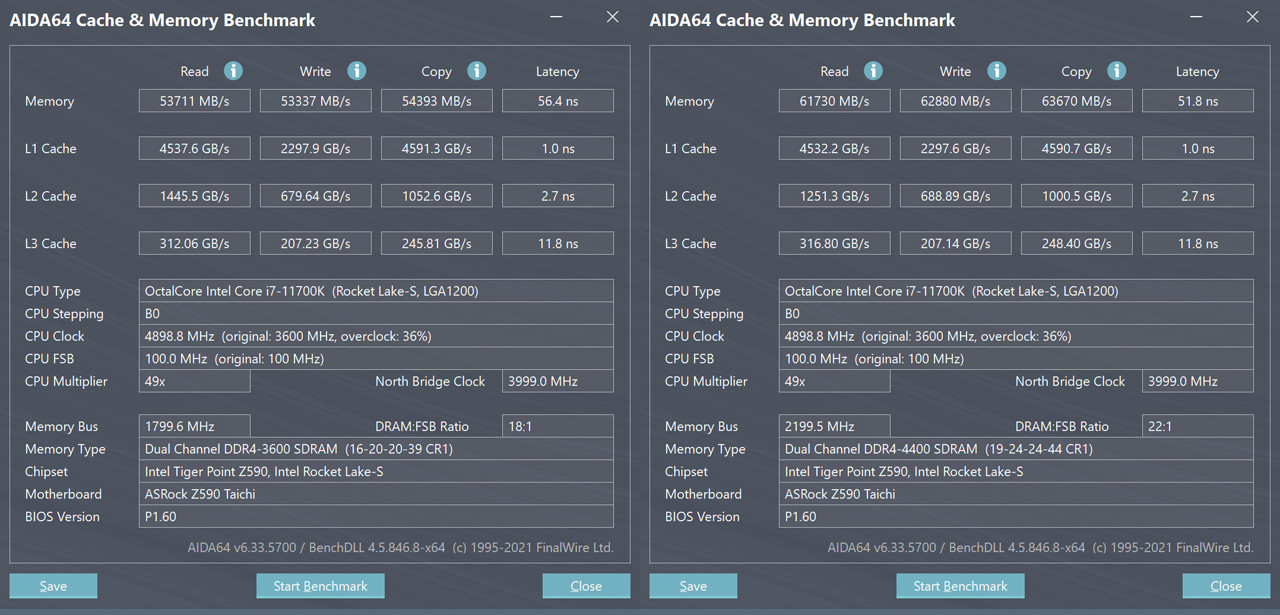Start Benchmark in the right window

tap(960, 585)
